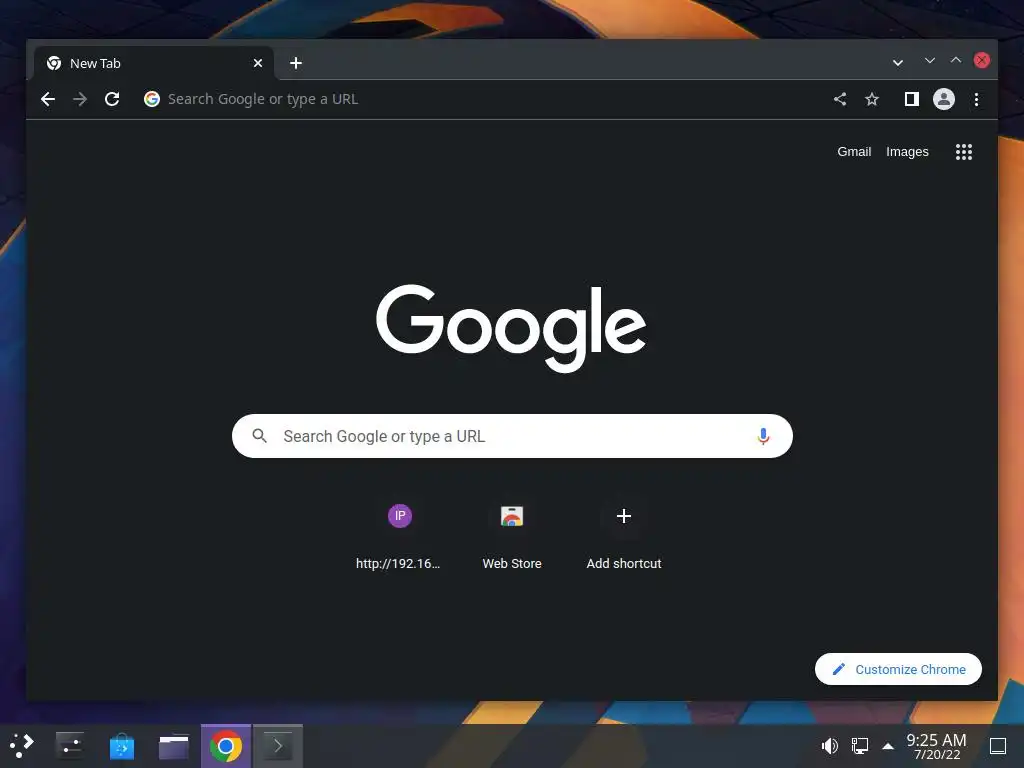This screenshot has height=768, width=1024.
Task: Close the New Tab tab
Action: pos(258,63)
